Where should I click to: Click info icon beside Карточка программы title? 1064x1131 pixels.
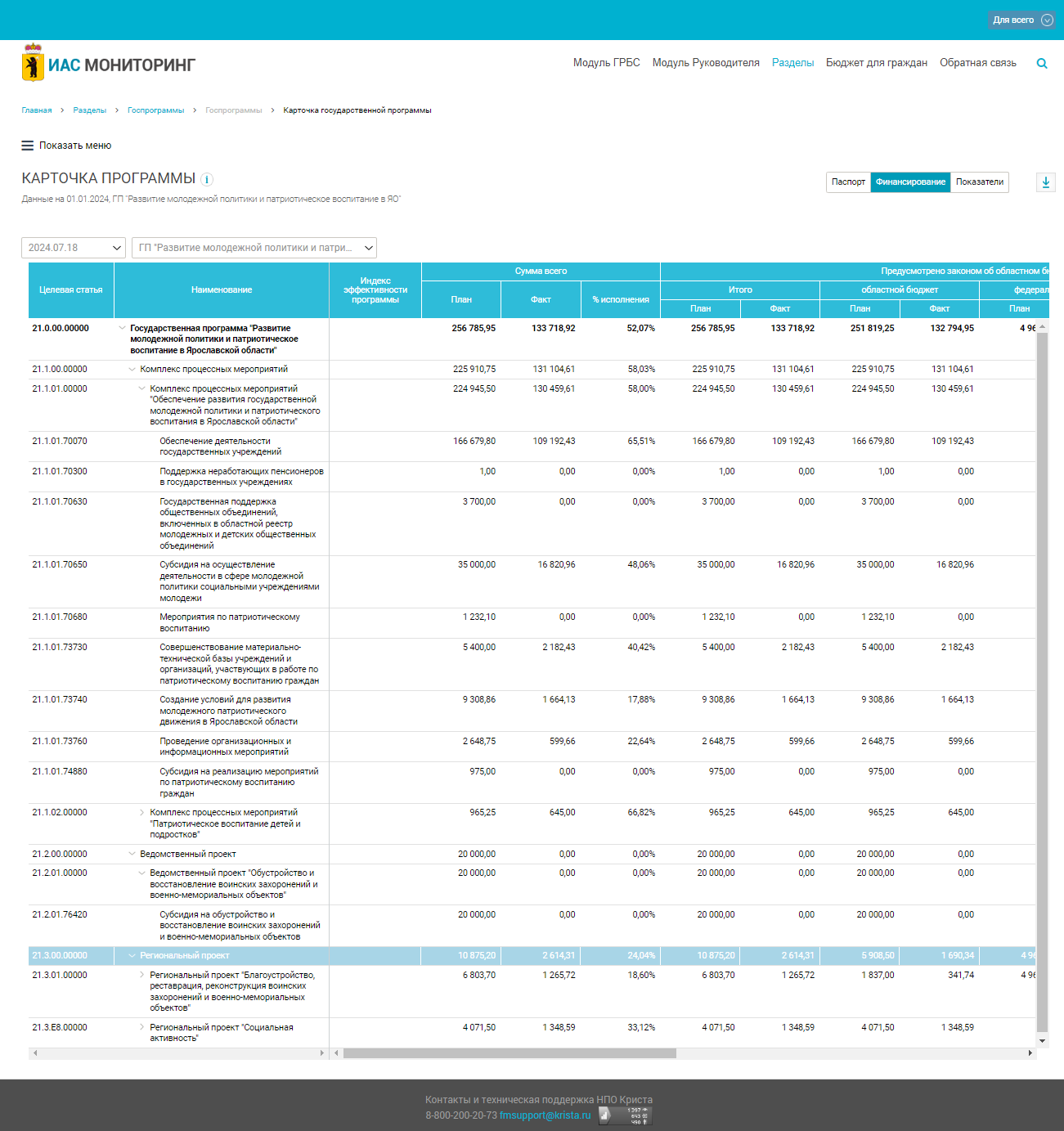point(207,179)
